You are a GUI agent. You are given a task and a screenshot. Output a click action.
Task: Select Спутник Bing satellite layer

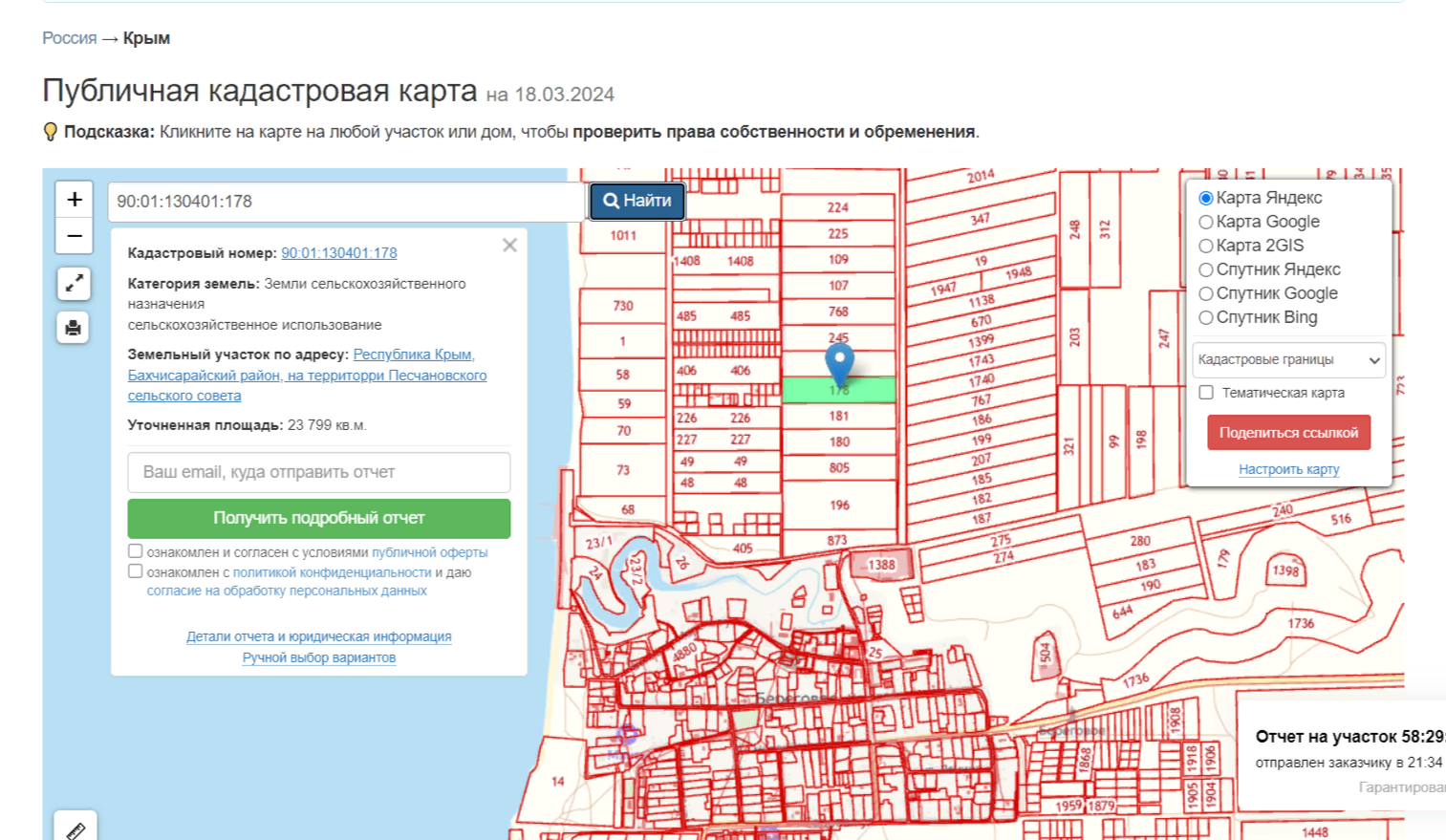[x=1206, y=317]
